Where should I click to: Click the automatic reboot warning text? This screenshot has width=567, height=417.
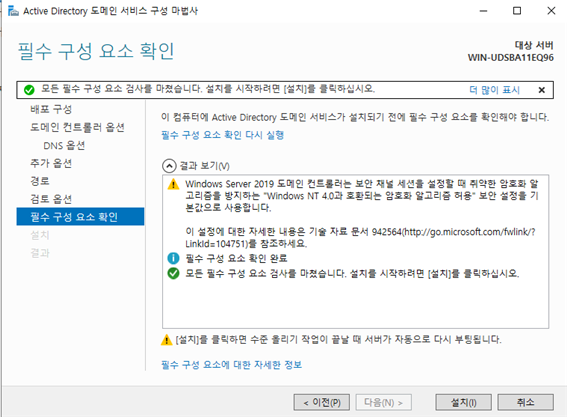(338, 340)
